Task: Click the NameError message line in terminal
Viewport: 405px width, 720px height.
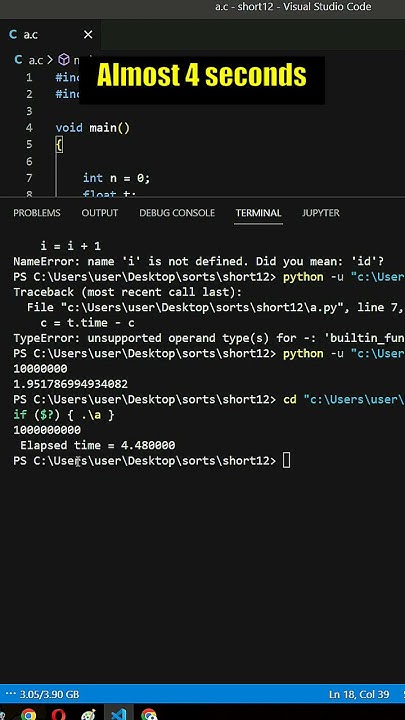Action: [x=198, y=261]
